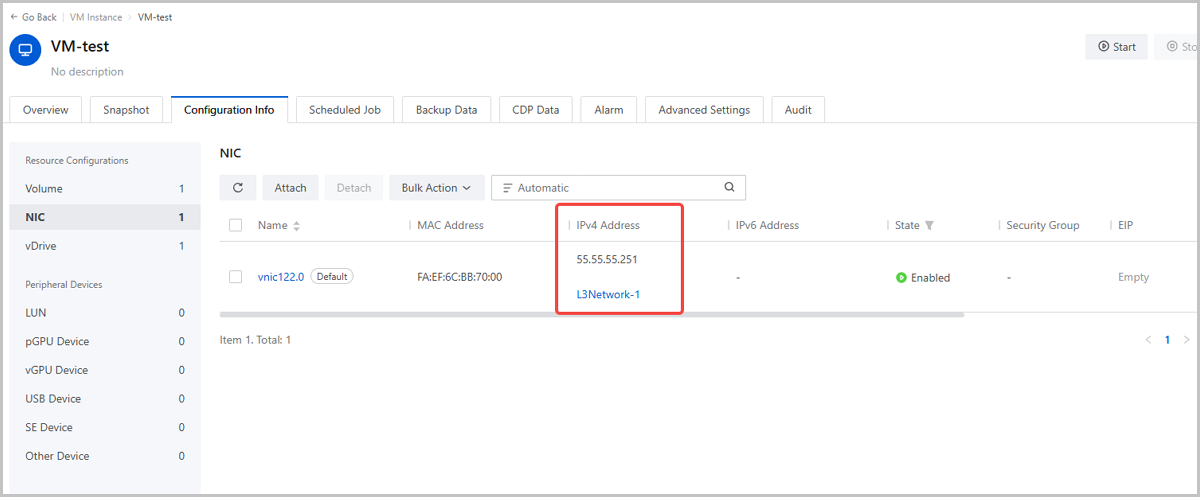Click the Name column sort arrows
The height and width of the screenshot is (497, 1200).
click(297, 226)
